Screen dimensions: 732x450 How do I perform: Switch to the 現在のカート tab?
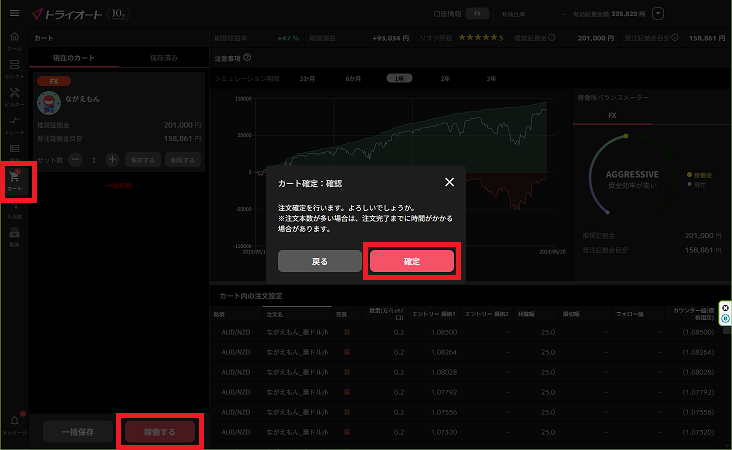[75, 58]
